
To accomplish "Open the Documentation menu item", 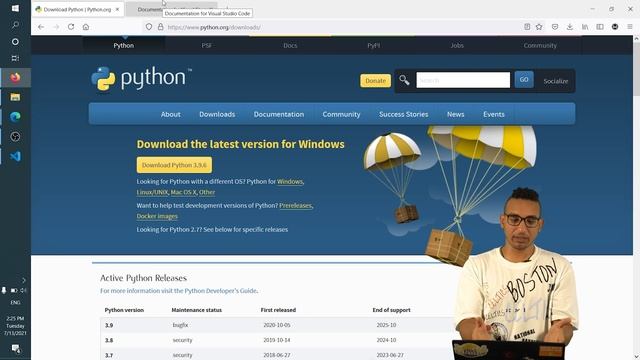I will (279, 114).
